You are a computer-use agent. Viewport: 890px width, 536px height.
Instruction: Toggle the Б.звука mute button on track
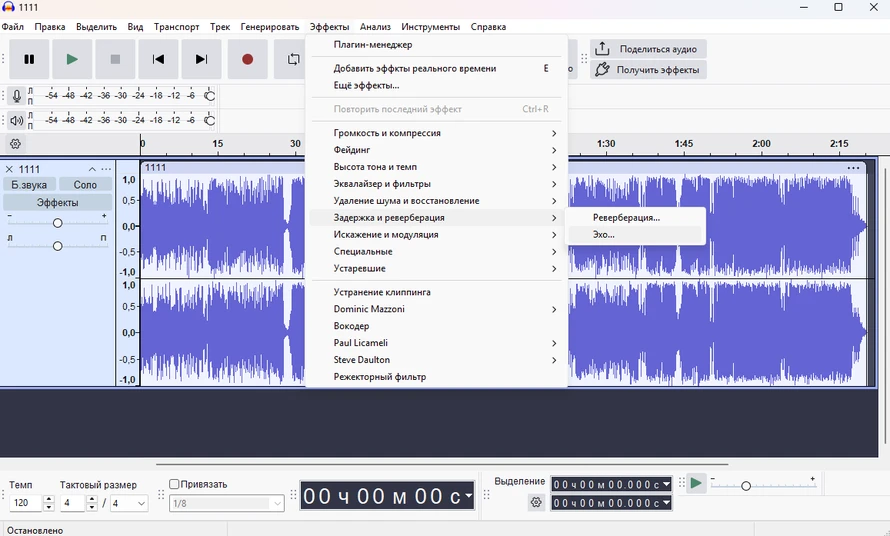(x=29, y=185)
